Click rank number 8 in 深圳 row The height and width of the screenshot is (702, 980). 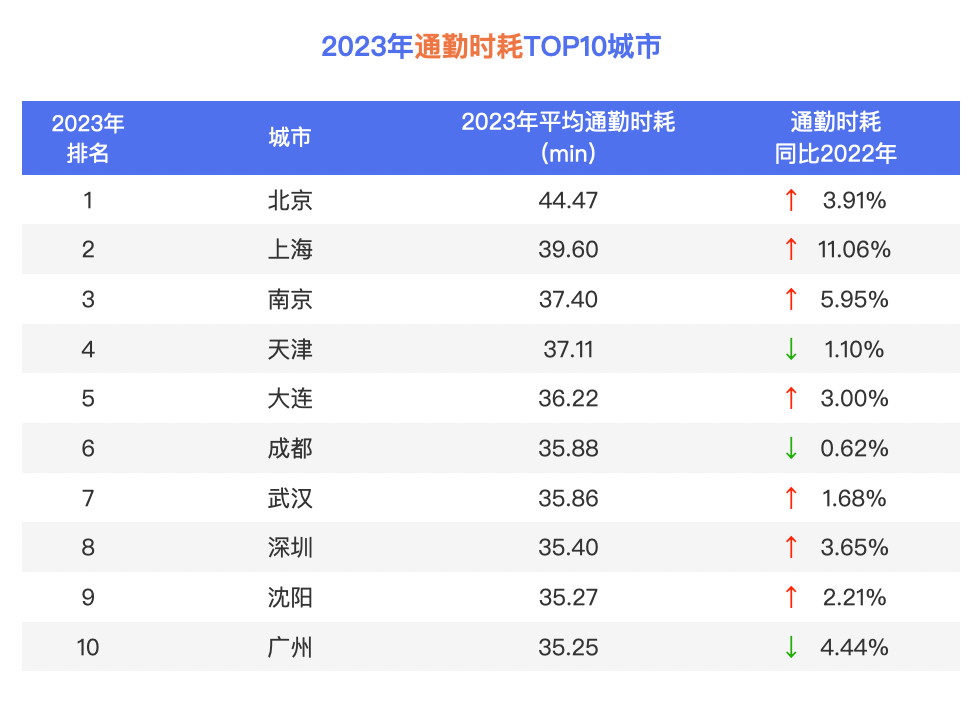pyautogui.click(x=88, y=547)
